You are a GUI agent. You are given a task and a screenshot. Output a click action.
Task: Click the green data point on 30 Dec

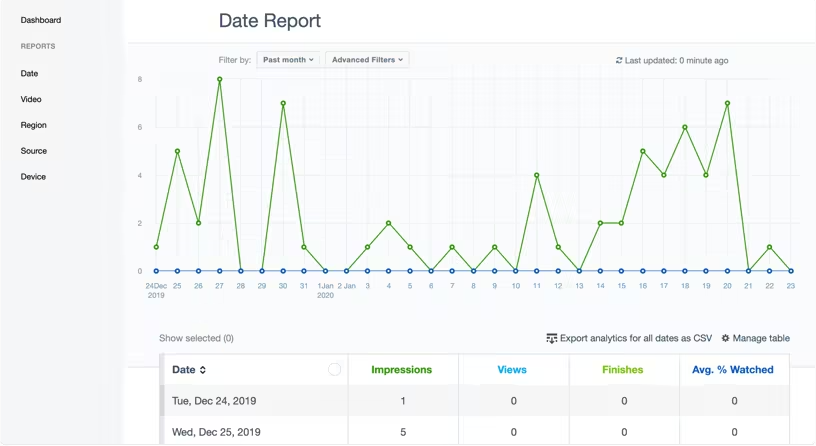(x=283, y=103)
